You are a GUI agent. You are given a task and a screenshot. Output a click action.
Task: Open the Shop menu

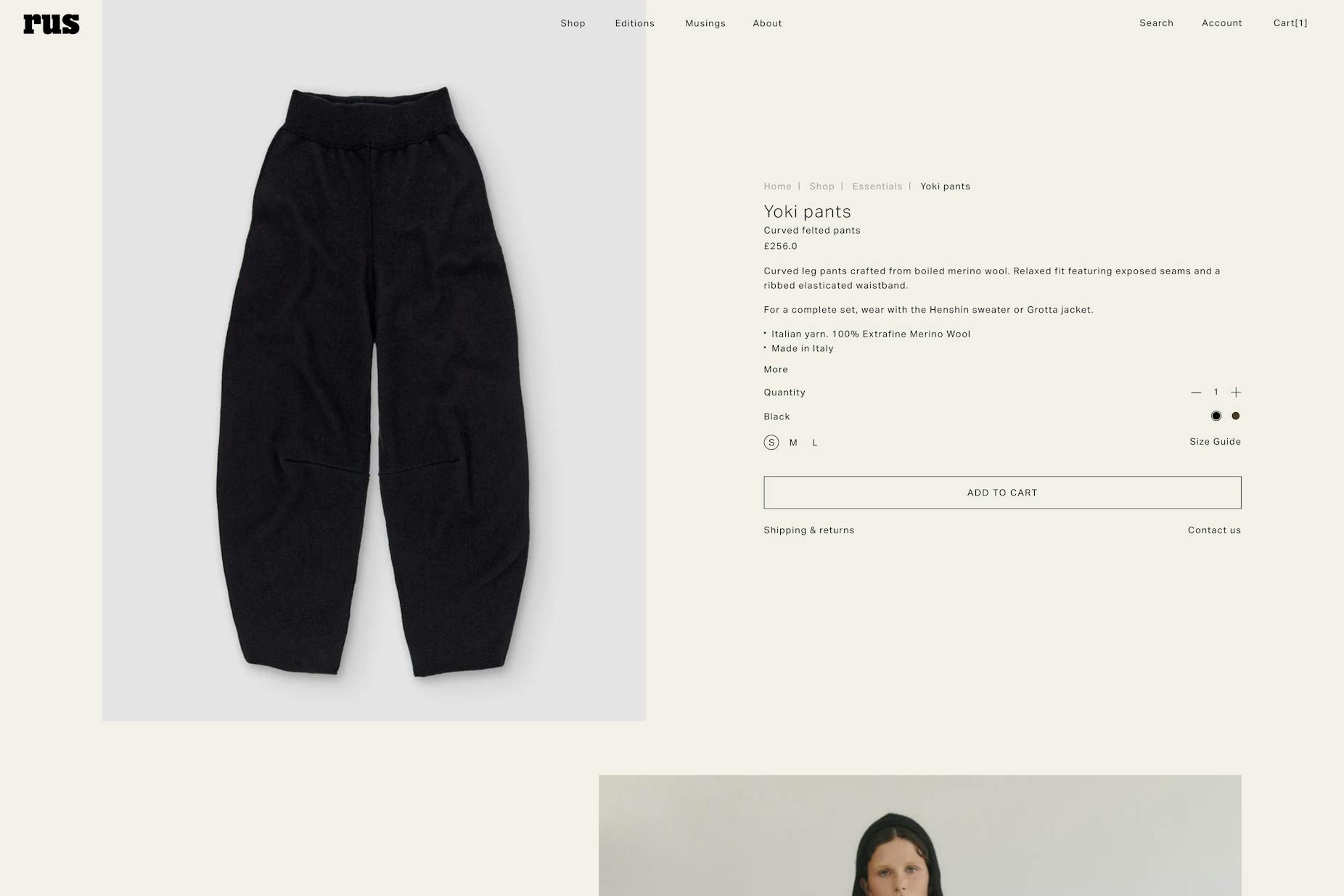point(573,23)
